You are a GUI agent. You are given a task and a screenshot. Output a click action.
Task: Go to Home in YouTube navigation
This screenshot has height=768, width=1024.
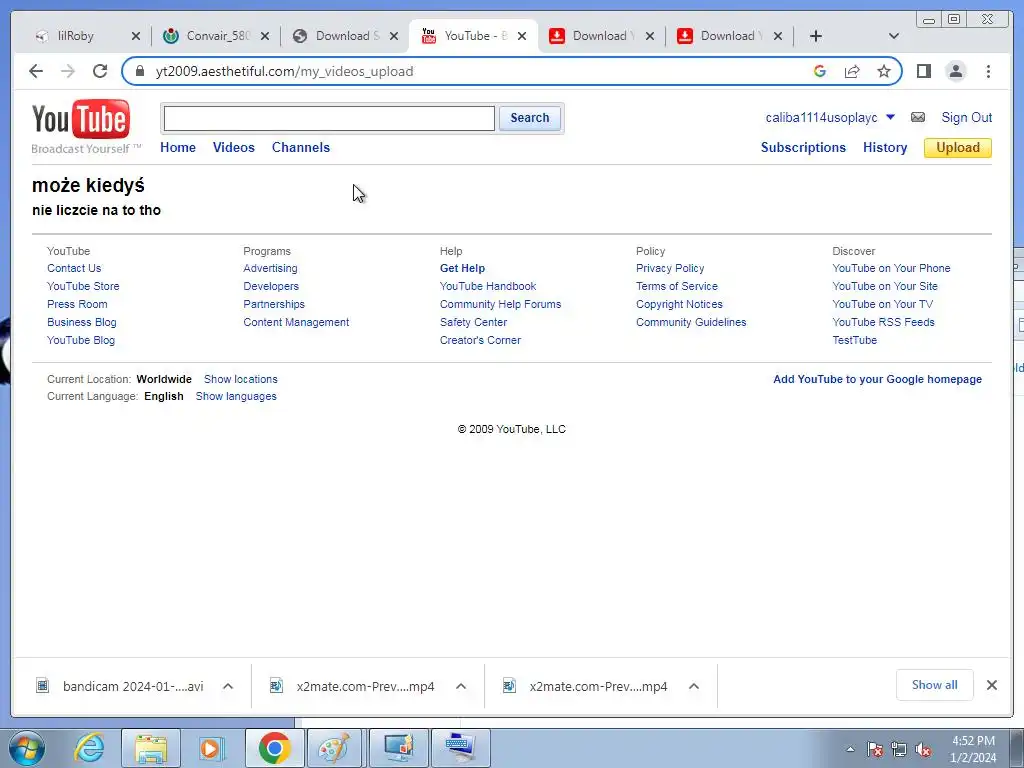pos(178,148)
